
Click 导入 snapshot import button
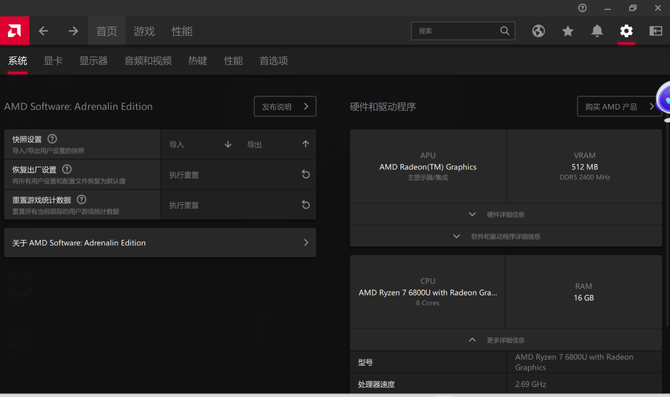200,144
